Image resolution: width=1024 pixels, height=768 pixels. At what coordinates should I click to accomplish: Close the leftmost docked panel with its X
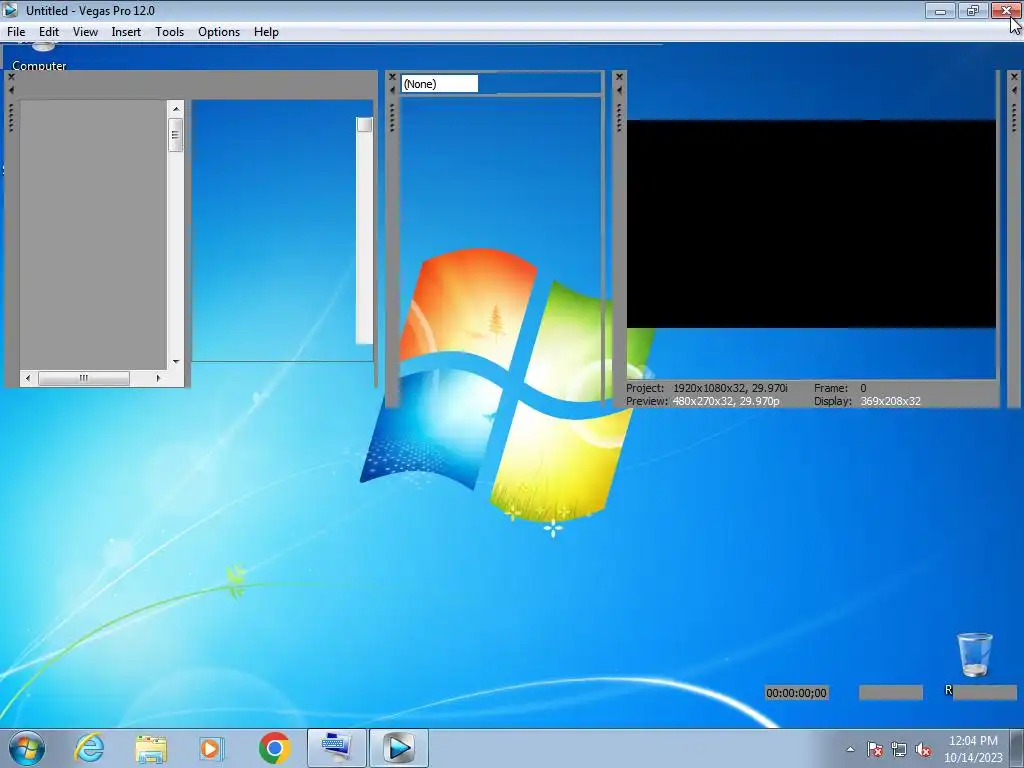pyautogui.click(x=11, y=77)
